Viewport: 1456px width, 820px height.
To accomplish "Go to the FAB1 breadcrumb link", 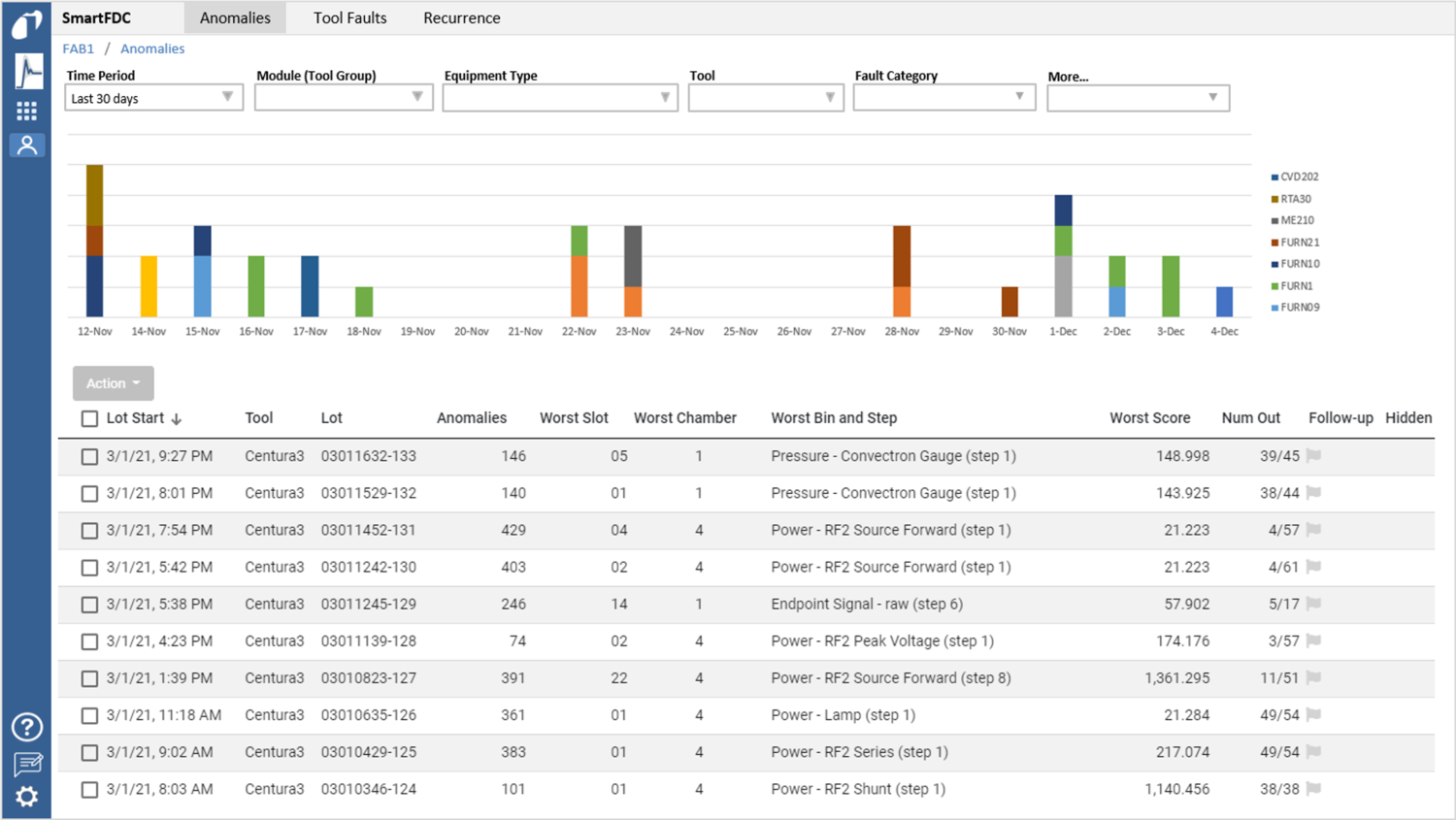I will [x=78, y=49].
